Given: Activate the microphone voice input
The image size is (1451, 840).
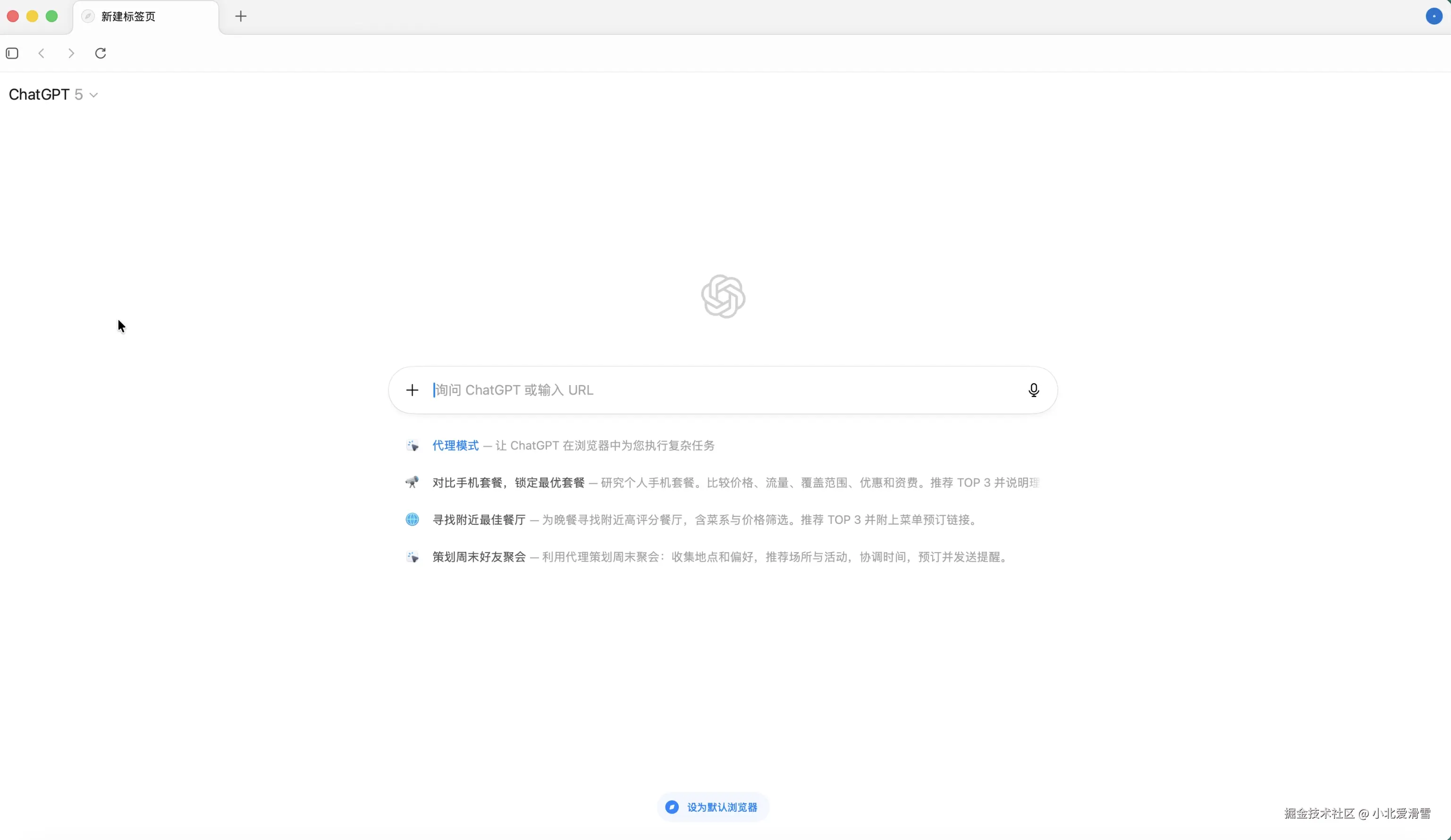Looking at the screenshot, I should [x=1034, y=390].
